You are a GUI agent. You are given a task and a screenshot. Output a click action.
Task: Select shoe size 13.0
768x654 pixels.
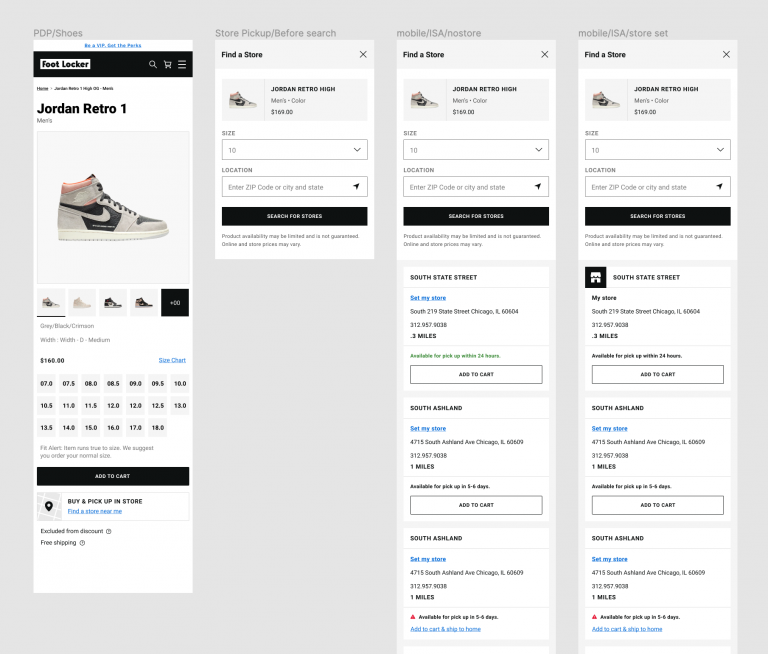[180, 406]
